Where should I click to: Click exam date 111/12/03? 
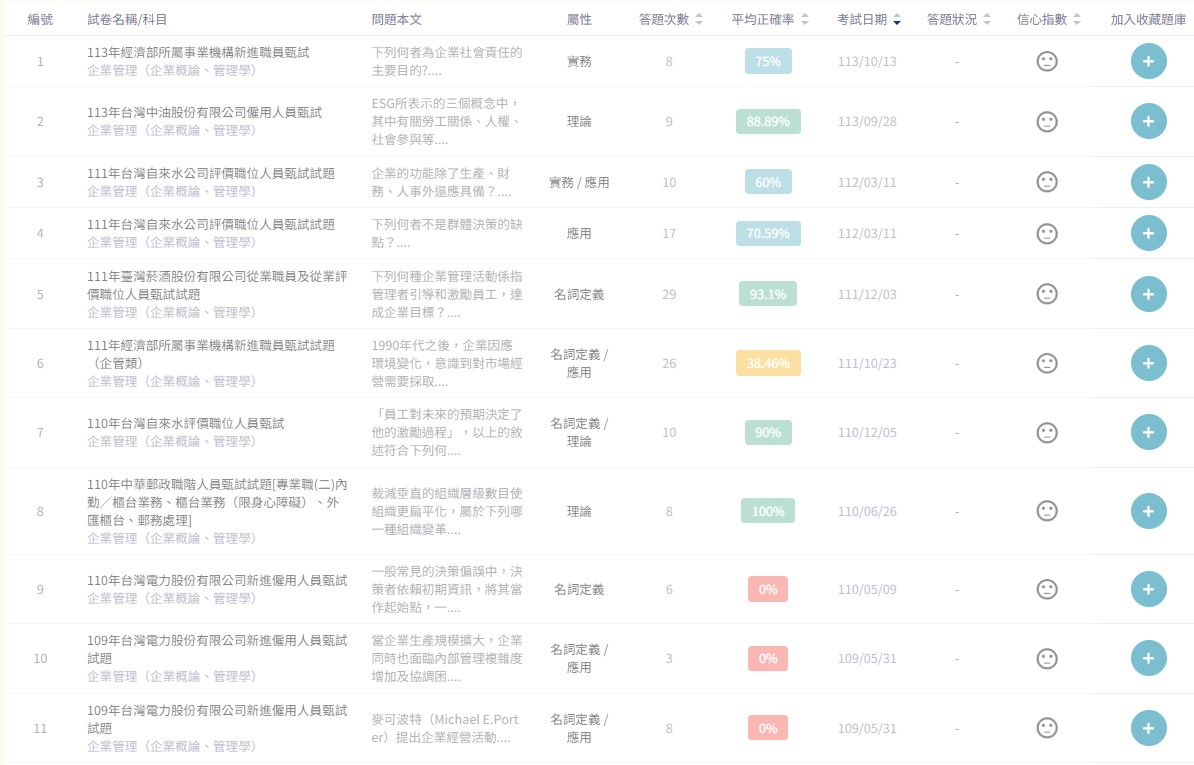click(x=867, y=295)
